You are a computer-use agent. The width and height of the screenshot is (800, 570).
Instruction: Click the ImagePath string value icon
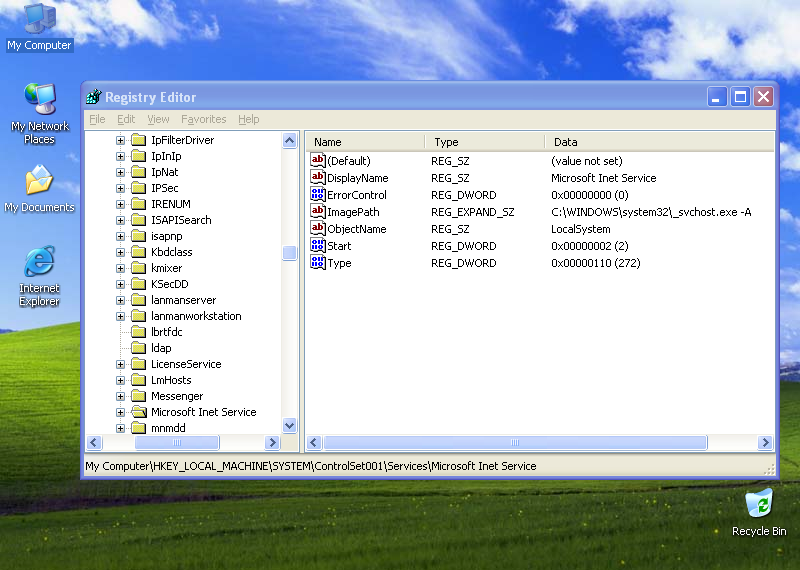pos(318,212)
